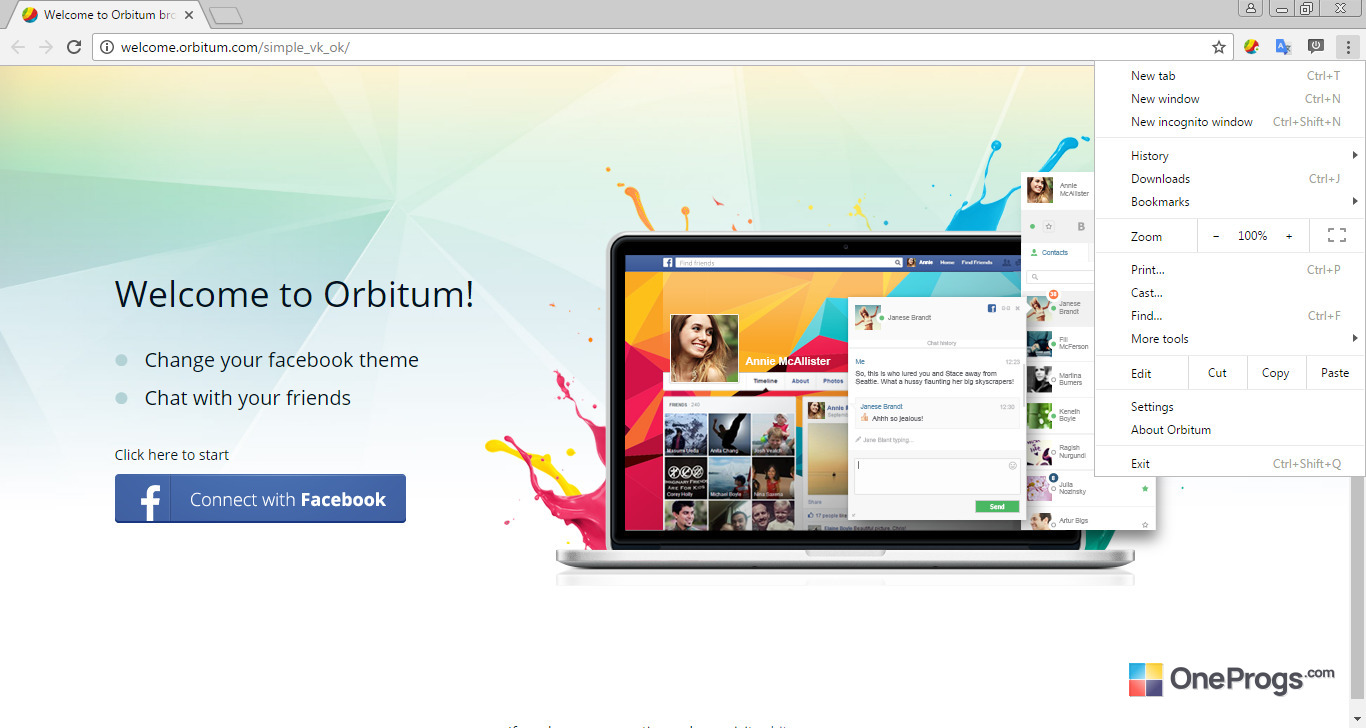Click the forward navigation arrow

45,47
